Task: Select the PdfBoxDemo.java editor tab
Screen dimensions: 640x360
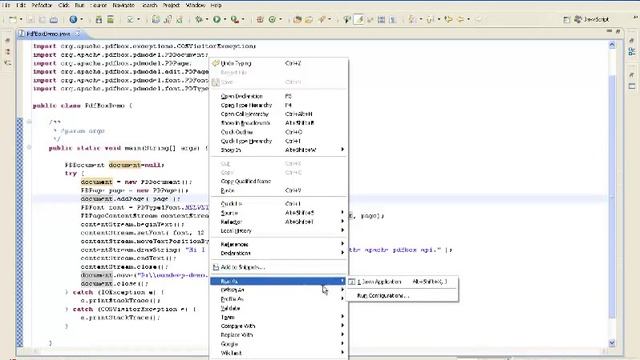Action: tap(48, 34)
